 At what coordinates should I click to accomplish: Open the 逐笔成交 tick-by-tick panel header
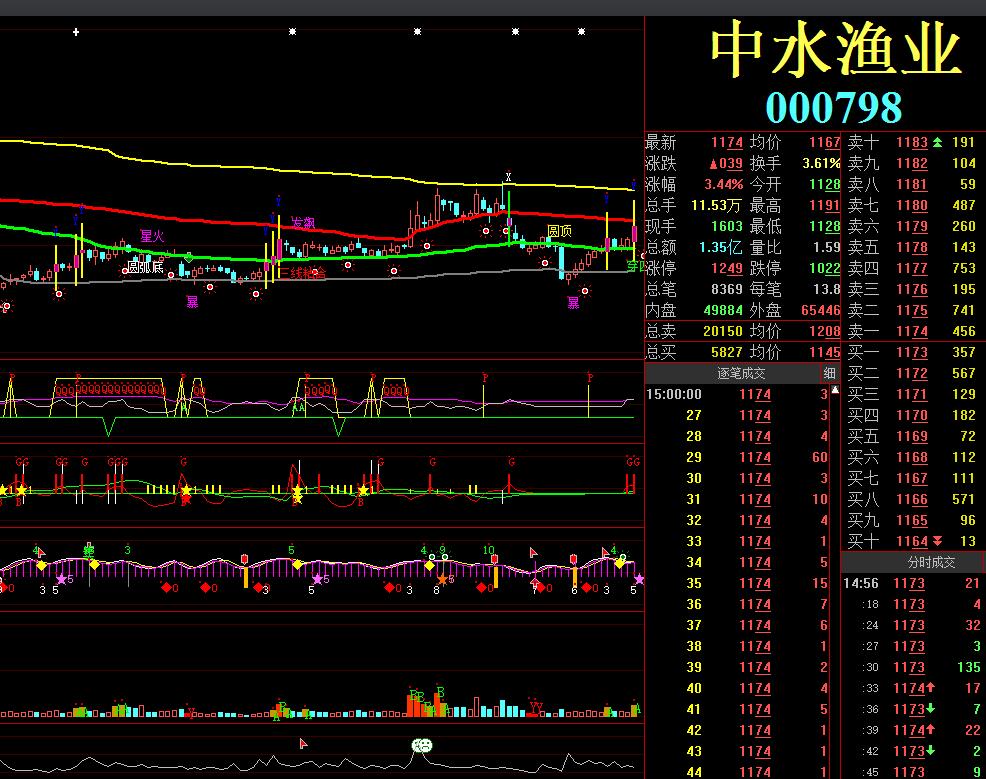[x=741, y=373]
